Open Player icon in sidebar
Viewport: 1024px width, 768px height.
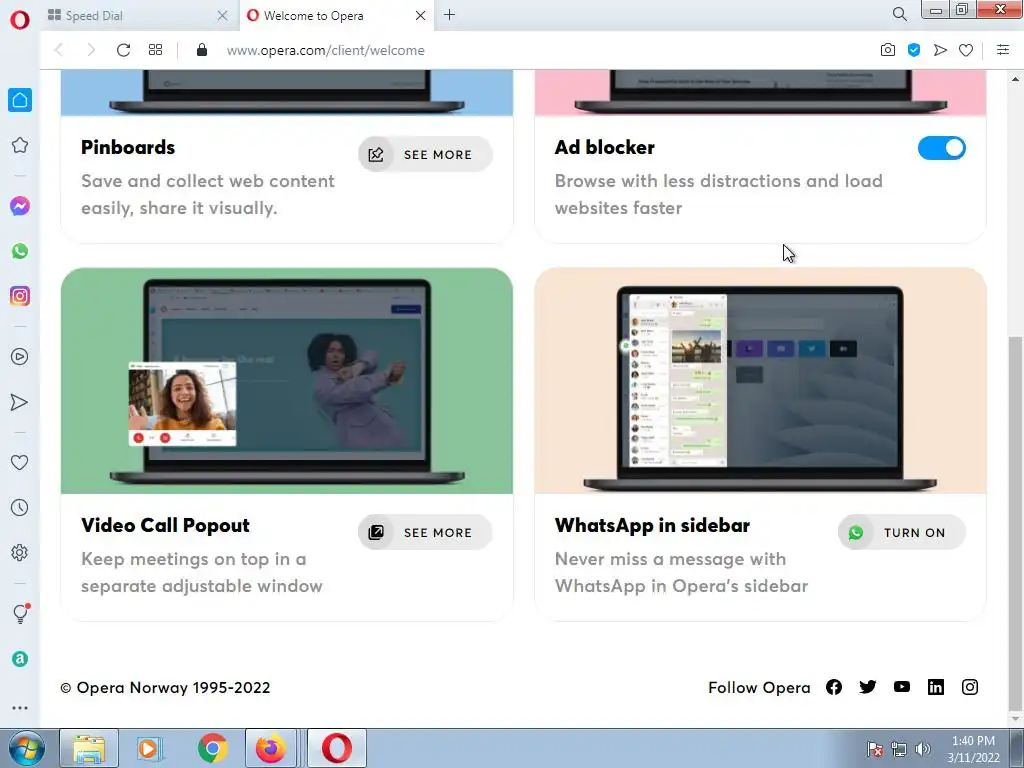(20, 357)
